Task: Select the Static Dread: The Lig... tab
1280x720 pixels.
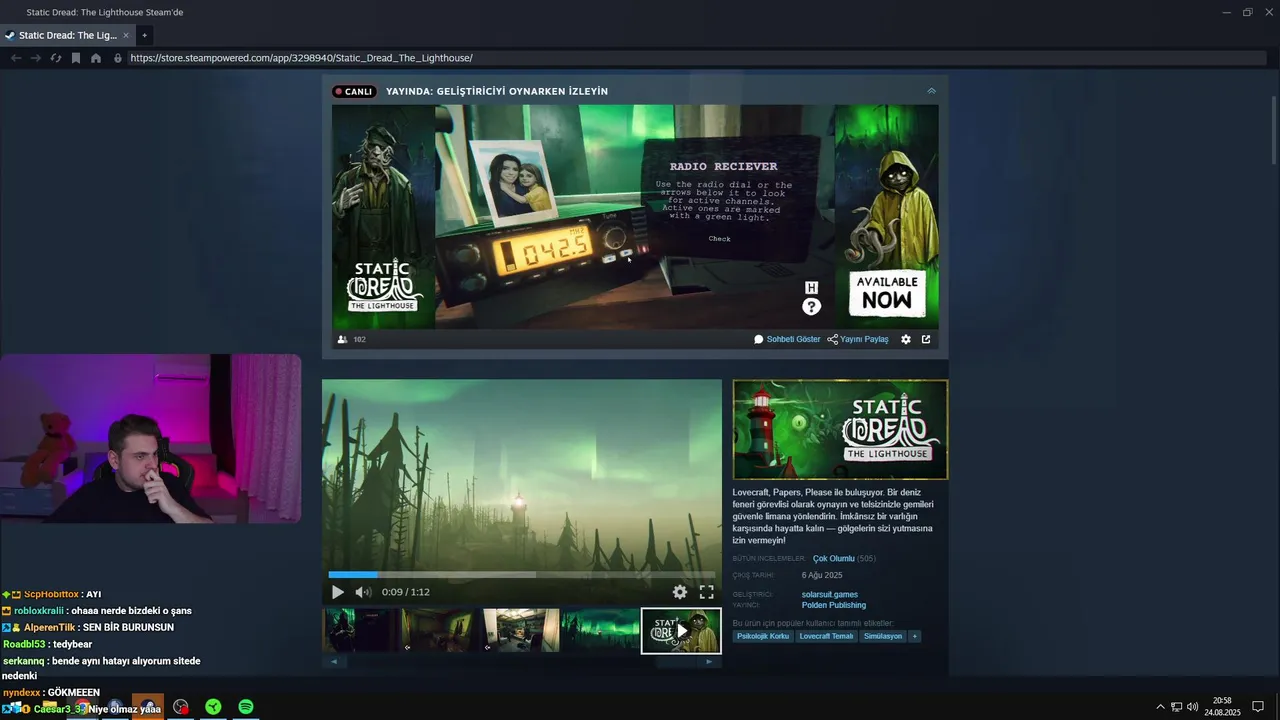Action: click(67, 35)
